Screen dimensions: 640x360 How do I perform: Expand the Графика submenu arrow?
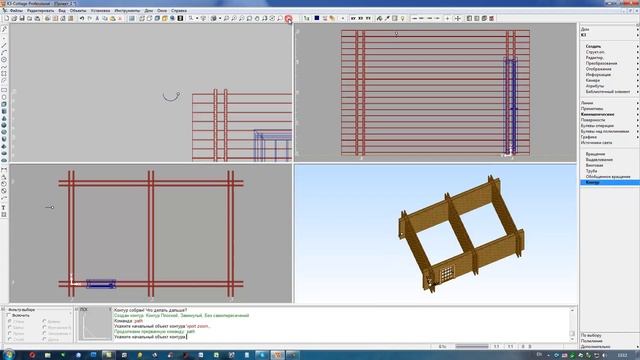(x=637, y=137)
